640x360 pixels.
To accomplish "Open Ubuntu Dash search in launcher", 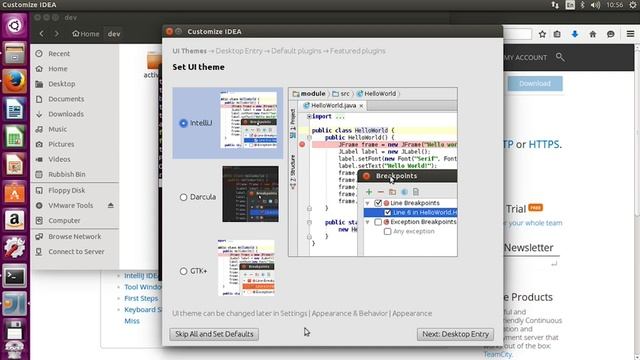I will [x=14, y=26].
